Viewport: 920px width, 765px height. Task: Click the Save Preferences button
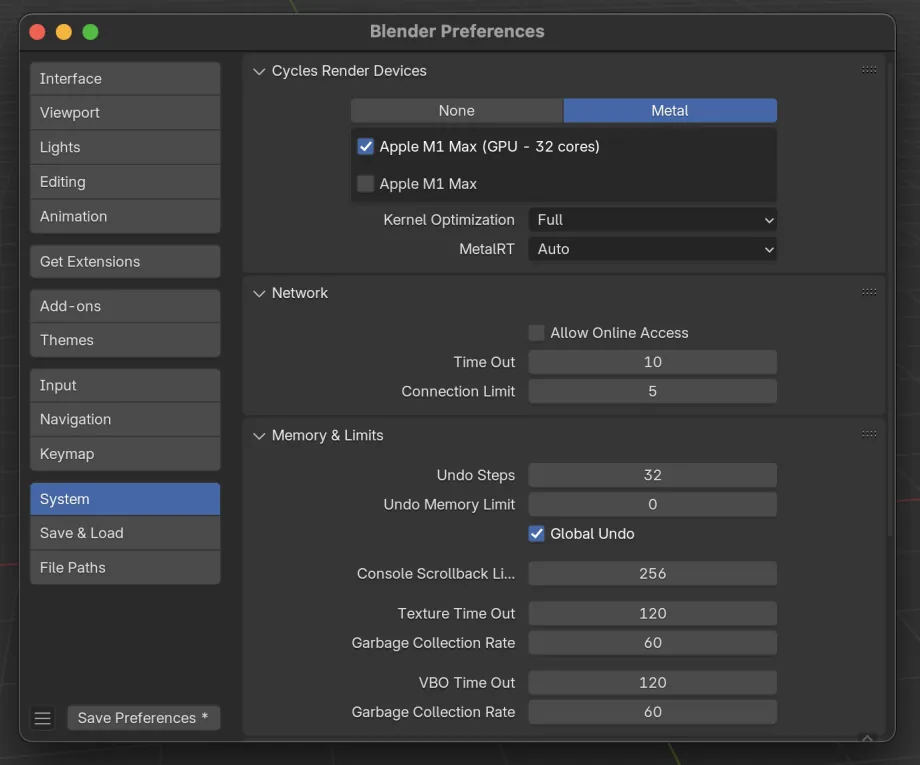(x=144, y=718)
